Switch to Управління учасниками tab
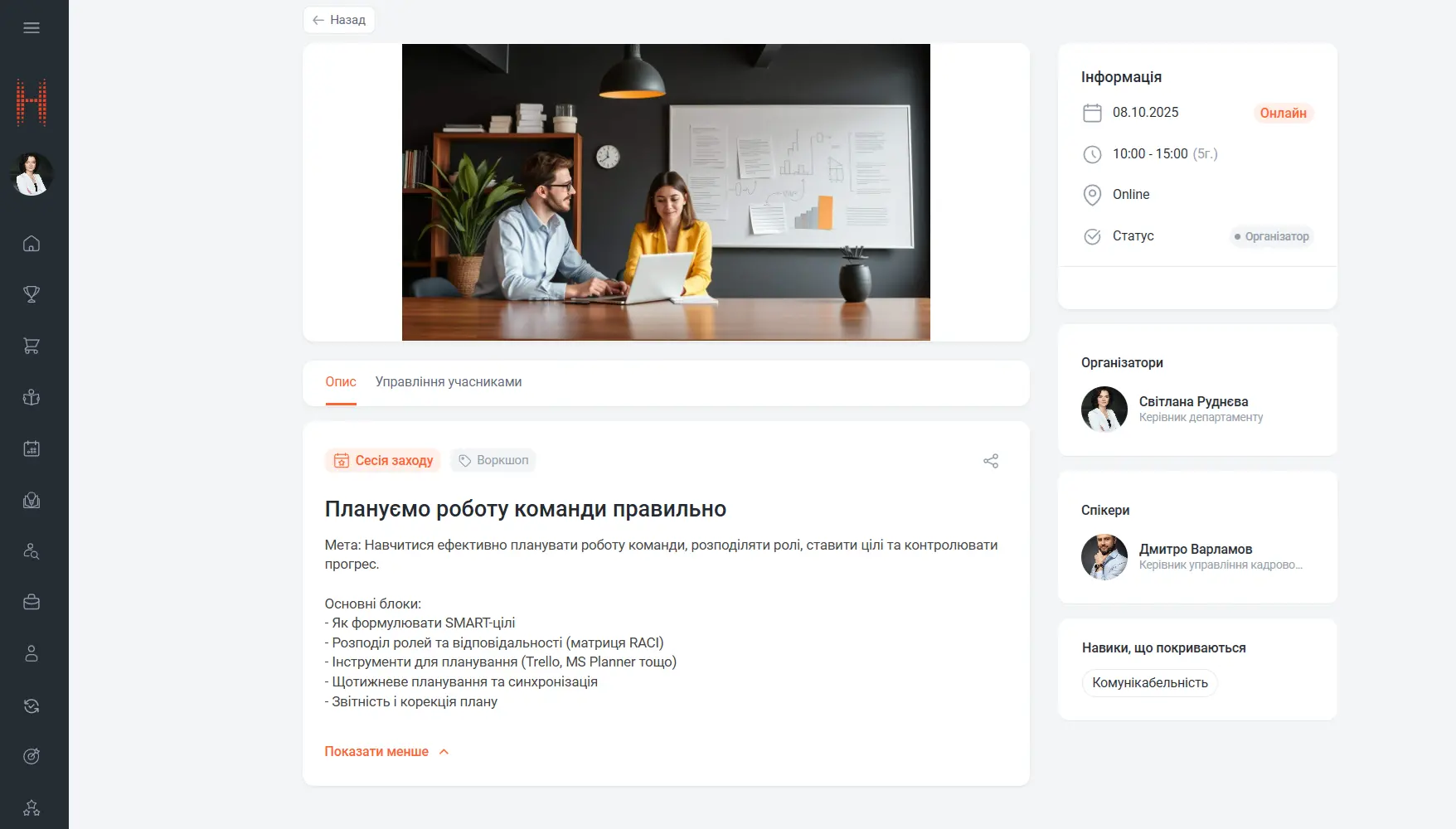The image size is (1456, 829). coord(448,382)
